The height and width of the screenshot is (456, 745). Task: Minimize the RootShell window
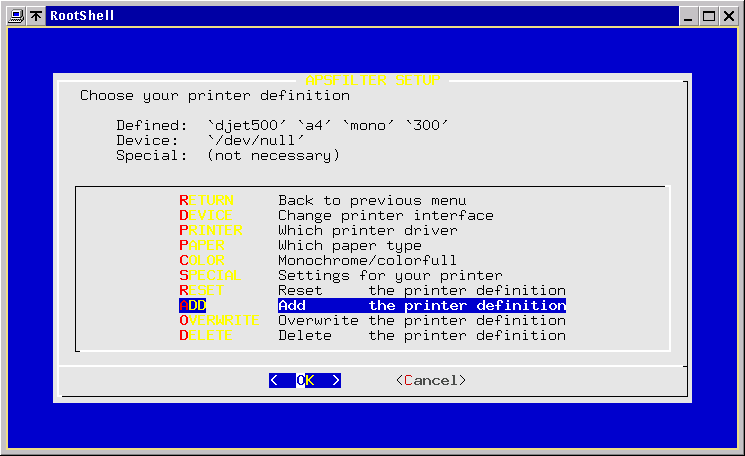pos(689,16)
